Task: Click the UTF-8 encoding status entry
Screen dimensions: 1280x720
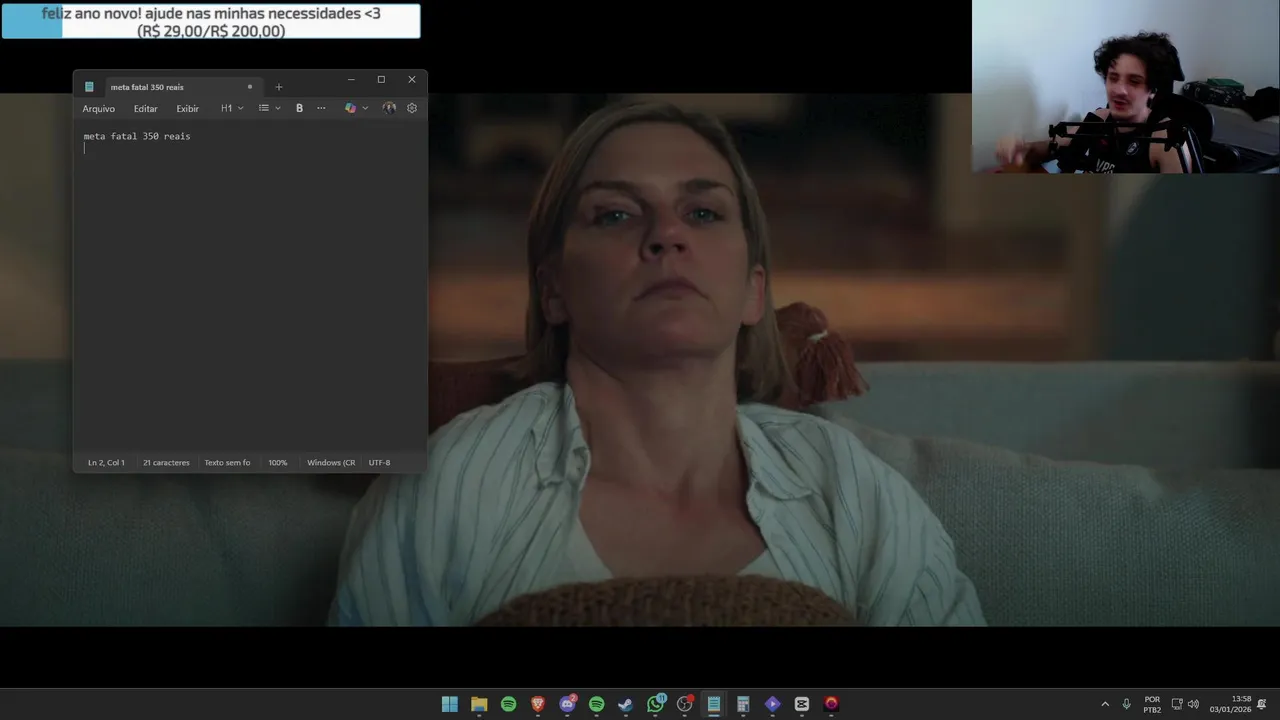Action: pos(379,463)
